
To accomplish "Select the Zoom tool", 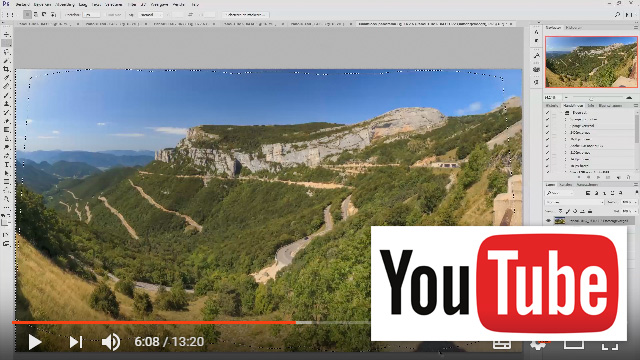I will [x=7, y=198].
